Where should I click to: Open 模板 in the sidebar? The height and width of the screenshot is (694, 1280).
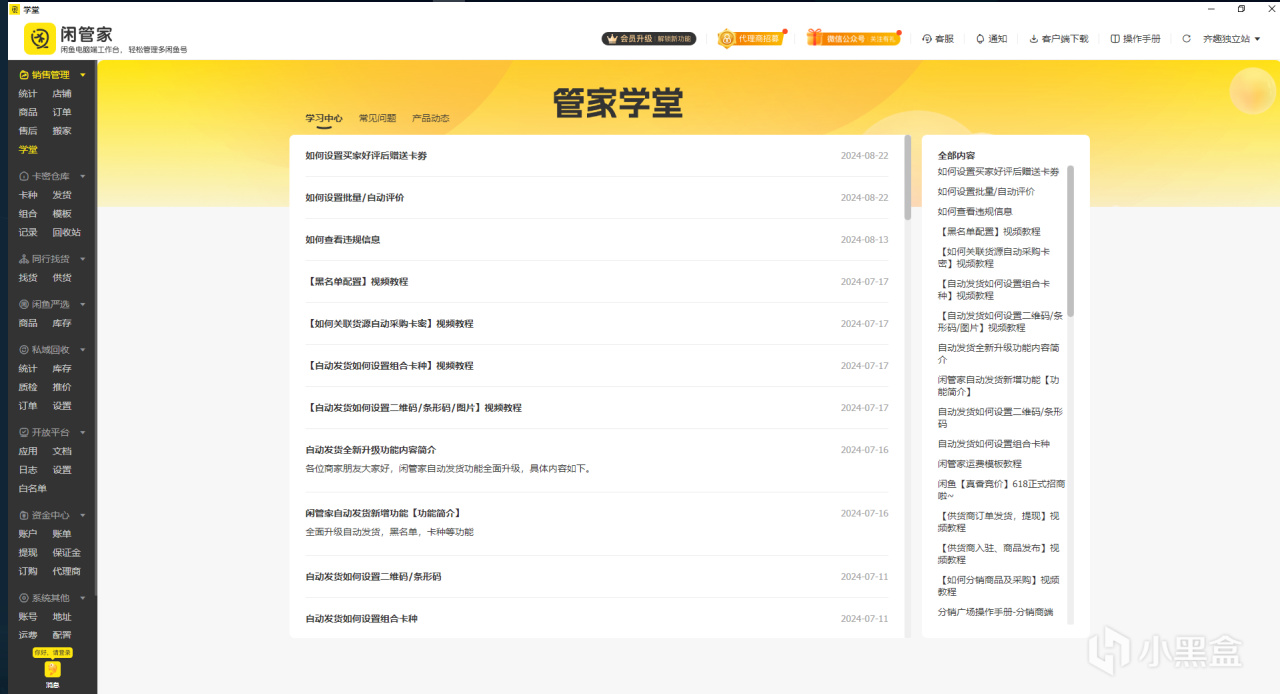click(62, 214)
